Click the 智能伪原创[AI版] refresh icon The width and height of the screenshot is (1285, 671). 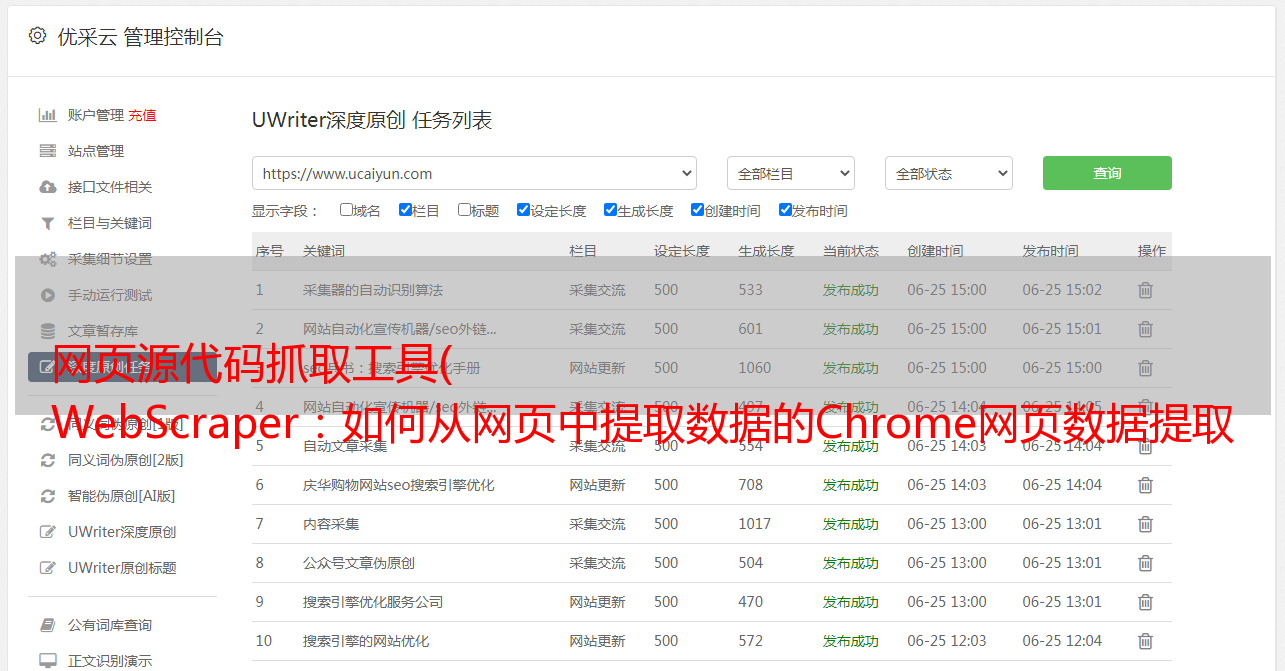47,496
